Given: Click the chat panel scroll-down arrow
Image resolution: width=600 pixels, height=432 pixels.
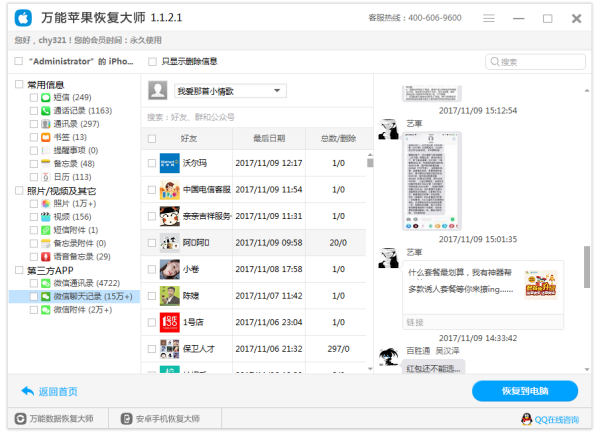Looking at the screenshot, I should 587,369.
